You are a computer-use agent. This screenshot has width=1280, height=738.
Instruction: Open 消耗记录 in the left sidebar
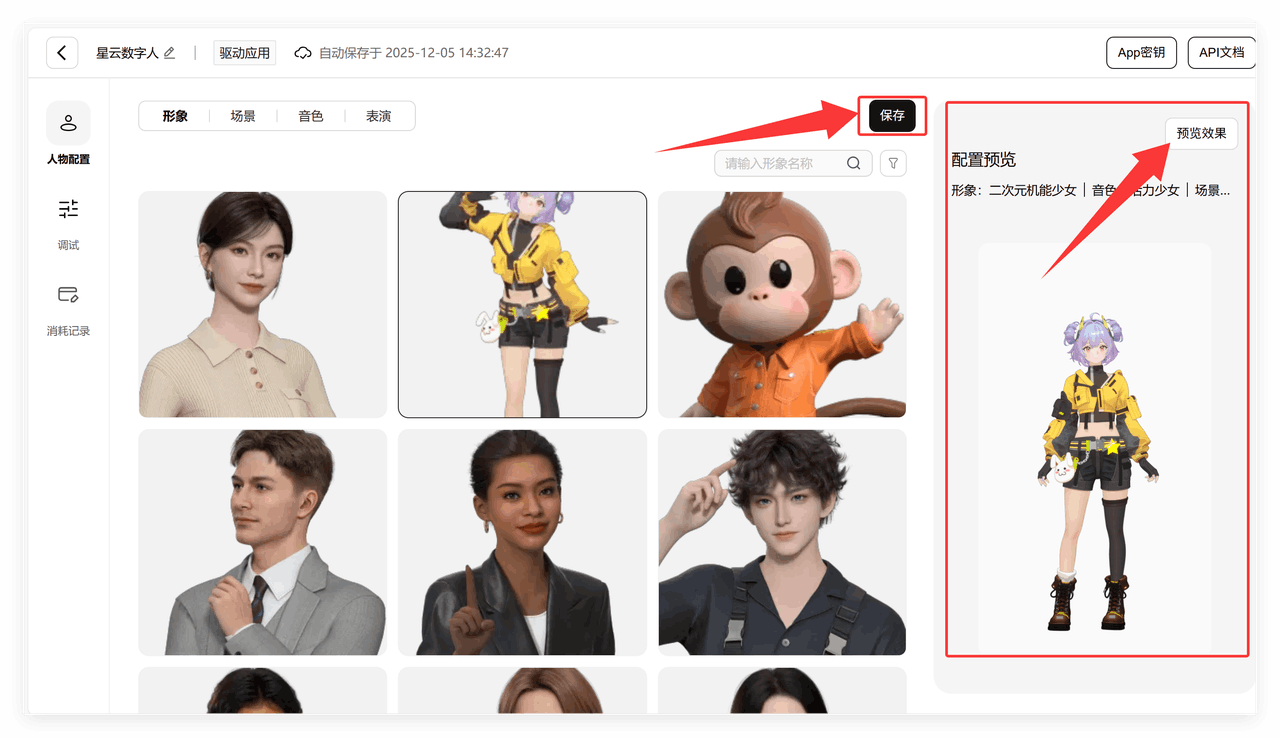[68, 310]
